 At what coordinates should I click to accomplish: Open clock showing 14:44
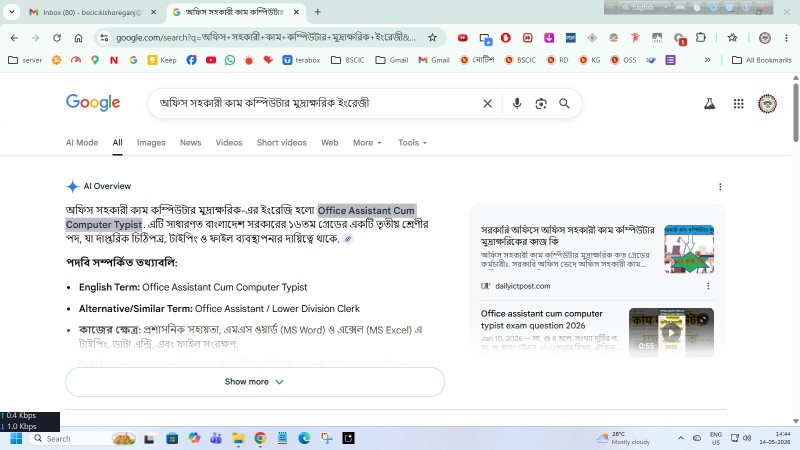775,438
